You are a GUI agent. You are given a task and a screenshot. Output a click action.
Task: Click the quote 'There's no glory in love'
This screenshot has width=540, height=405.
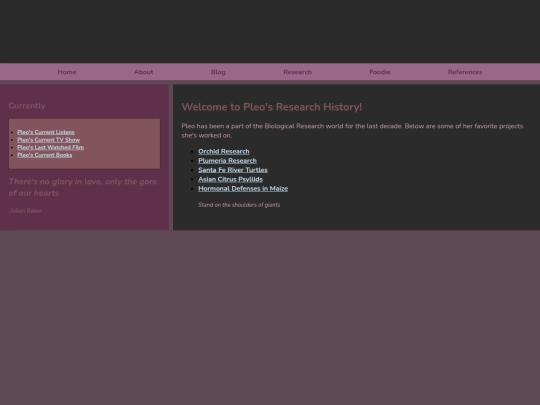(83, 187)
